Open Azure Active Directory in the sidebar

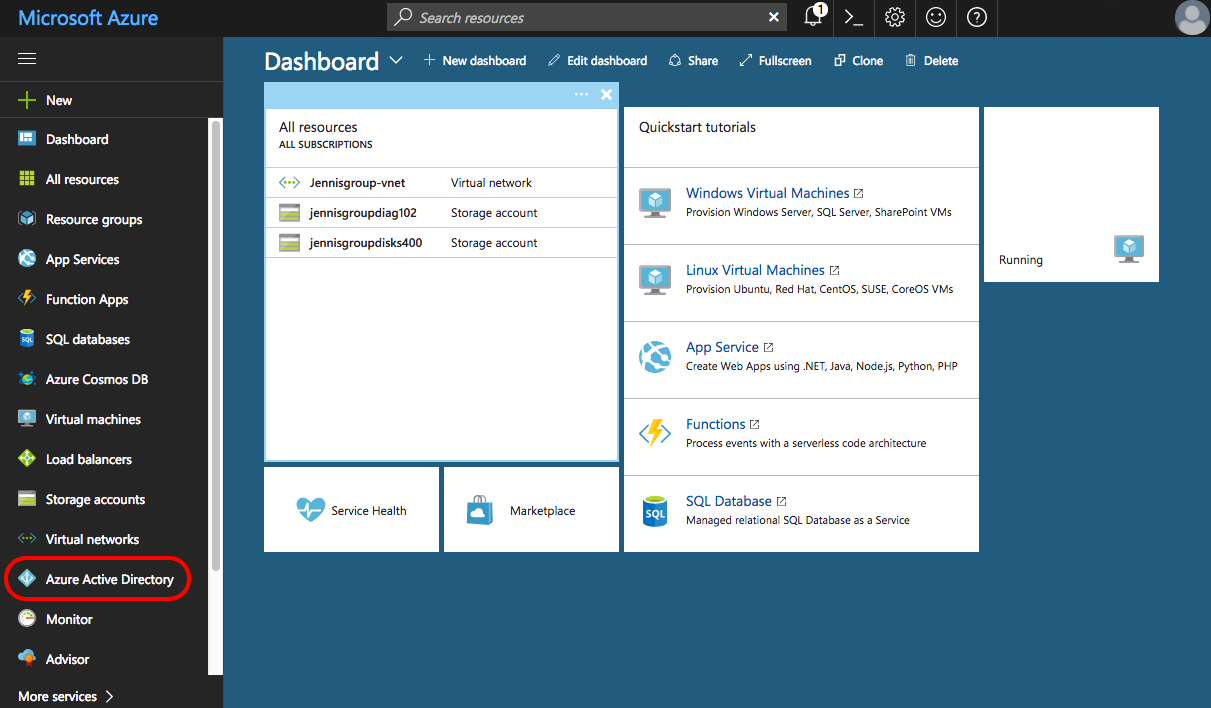point(110,579)
